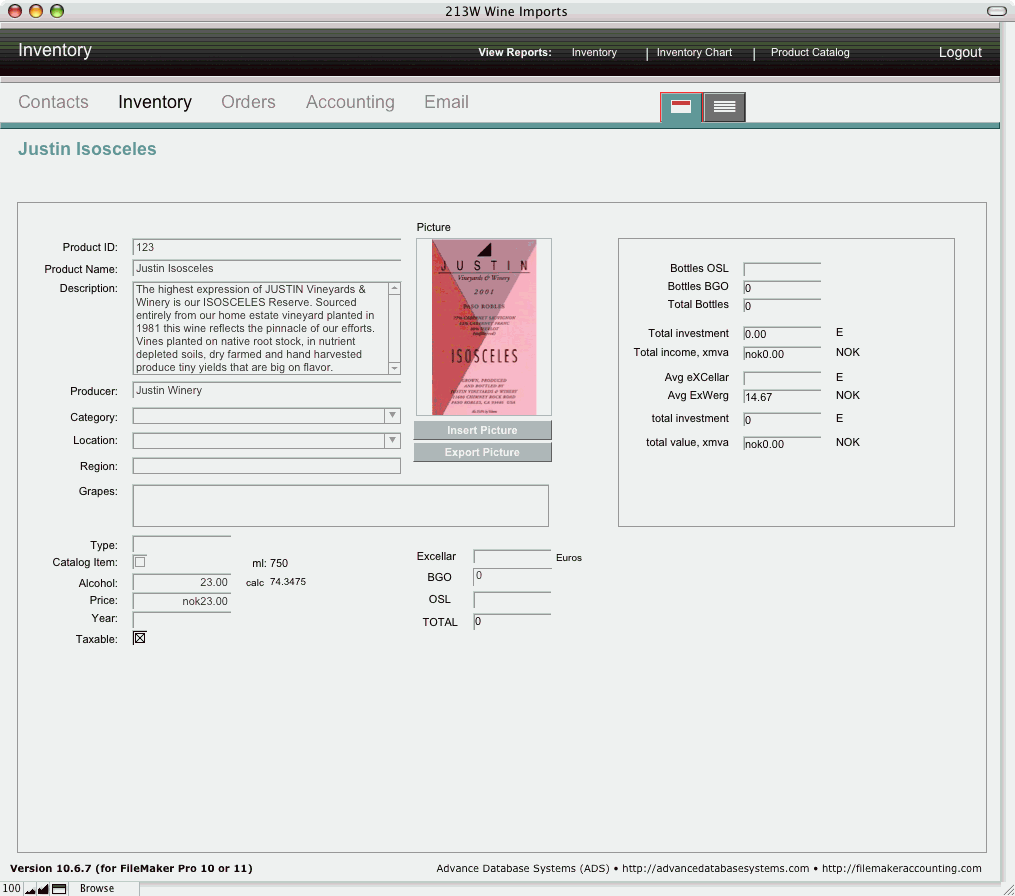Click the window toolbar toggle pill

point(996,11)
